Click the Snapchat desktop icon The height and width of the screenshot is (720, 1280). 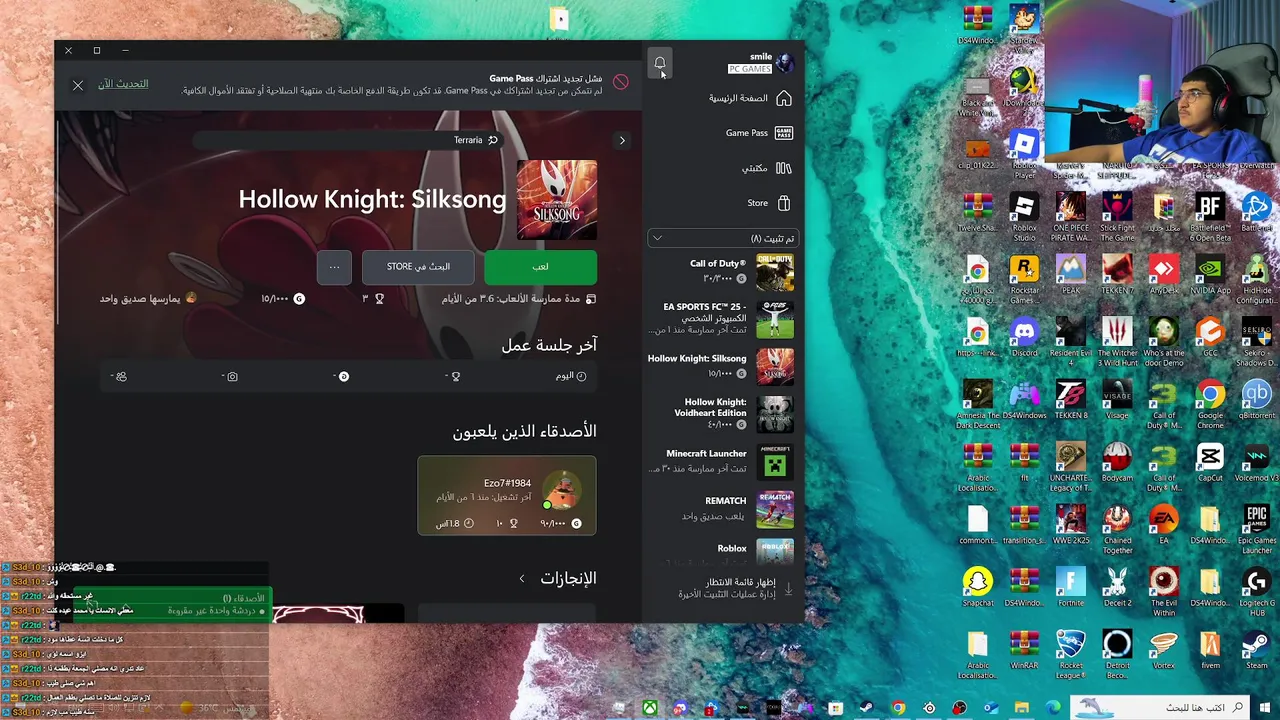coord(978,587)
